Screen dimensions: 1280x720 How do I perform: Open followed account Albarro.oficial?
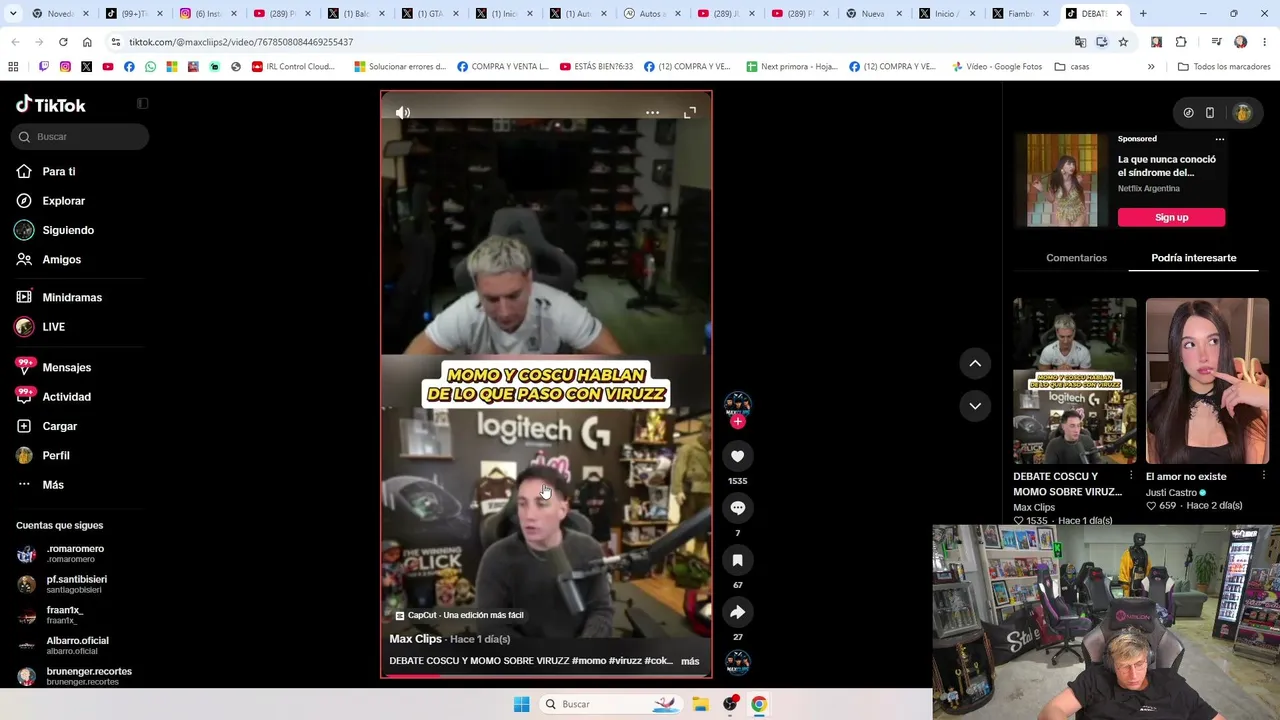[x=80, y=646]
